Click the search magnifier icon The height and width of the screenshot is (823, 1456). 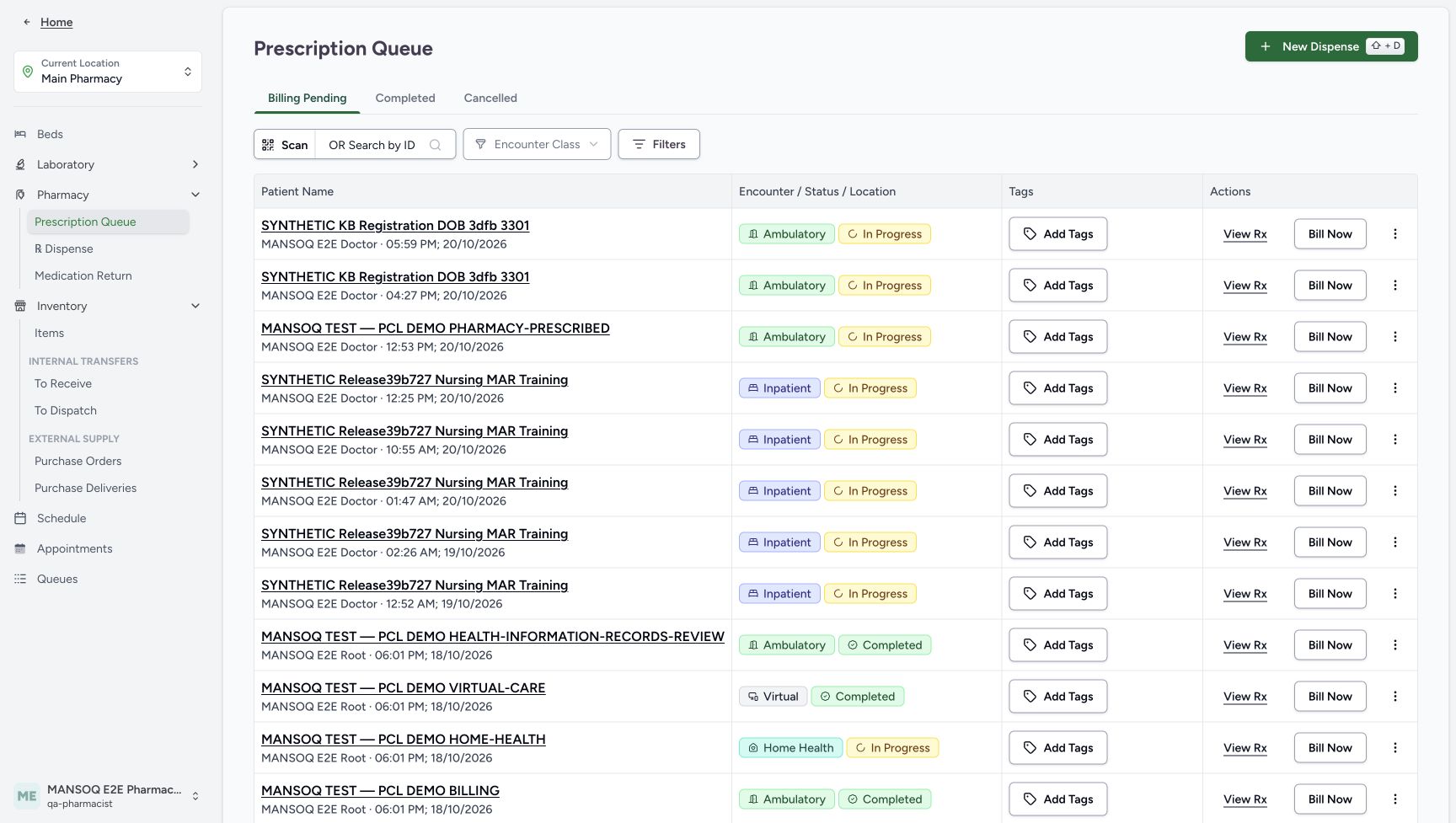pyautogui.click(x=435, y=145)
